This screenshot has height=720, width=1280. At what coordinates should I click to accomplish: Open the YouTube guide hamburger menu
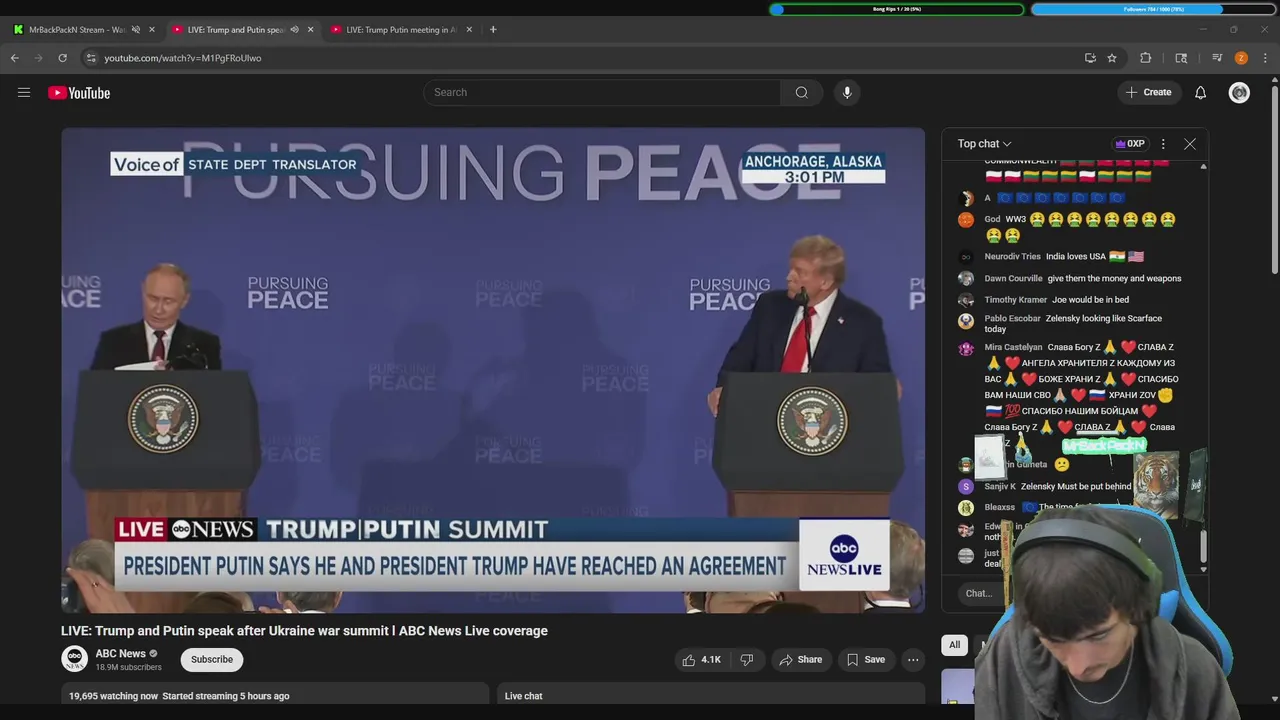point(24,93)
